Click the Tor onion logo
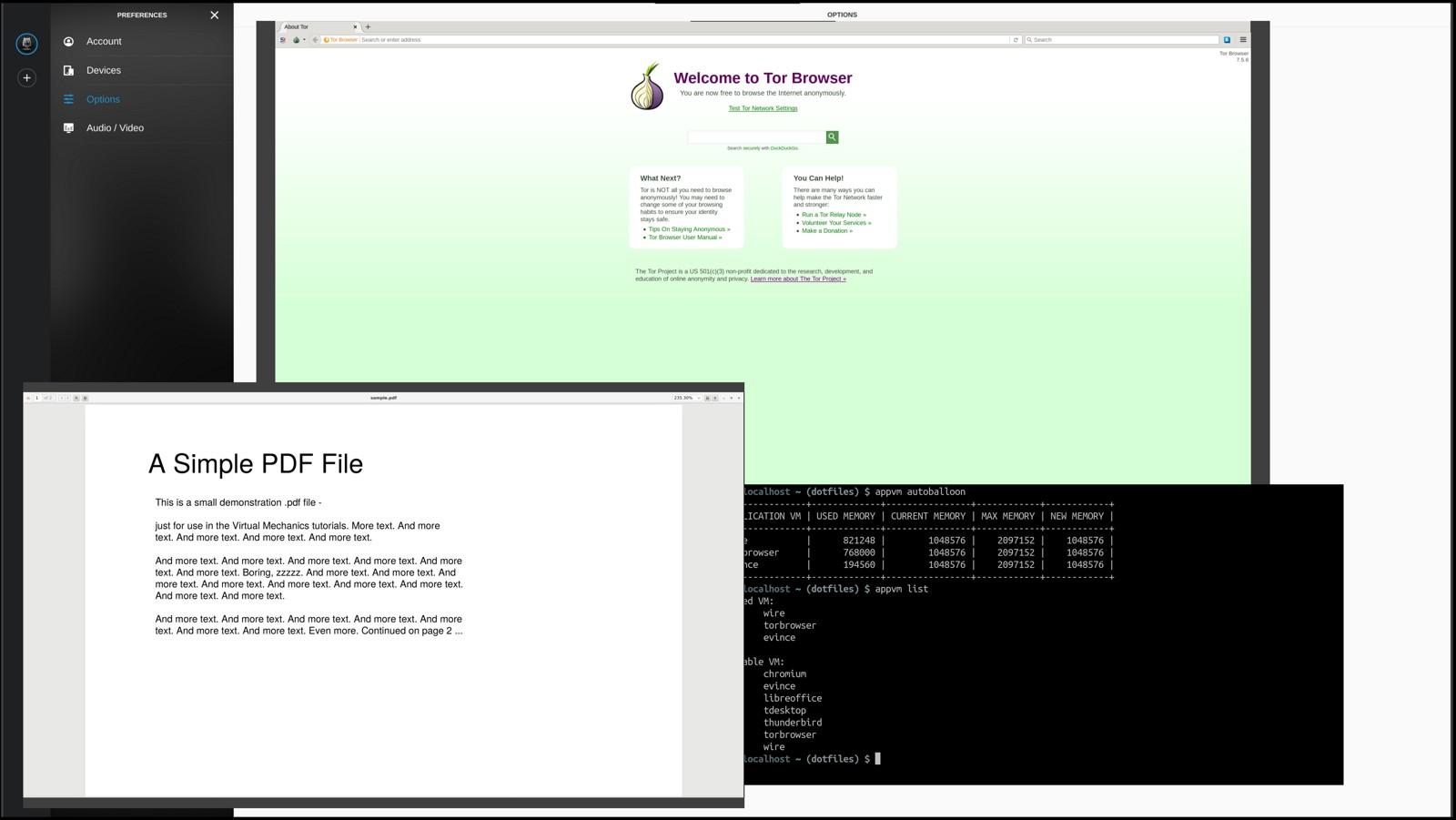The image size is (1456, 820). pos(647,86)
